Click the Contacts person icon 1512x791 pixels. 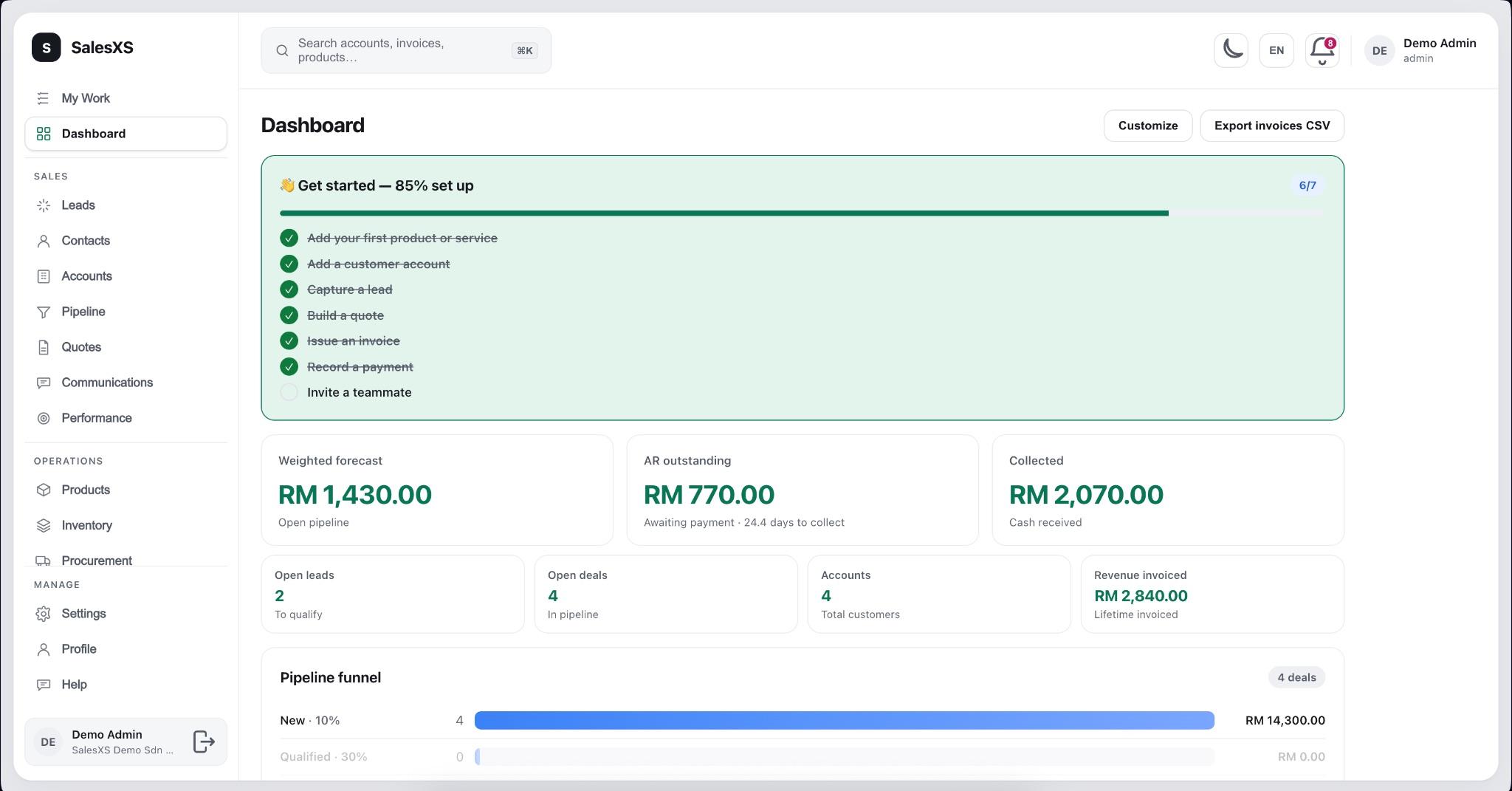pos(44,241)
